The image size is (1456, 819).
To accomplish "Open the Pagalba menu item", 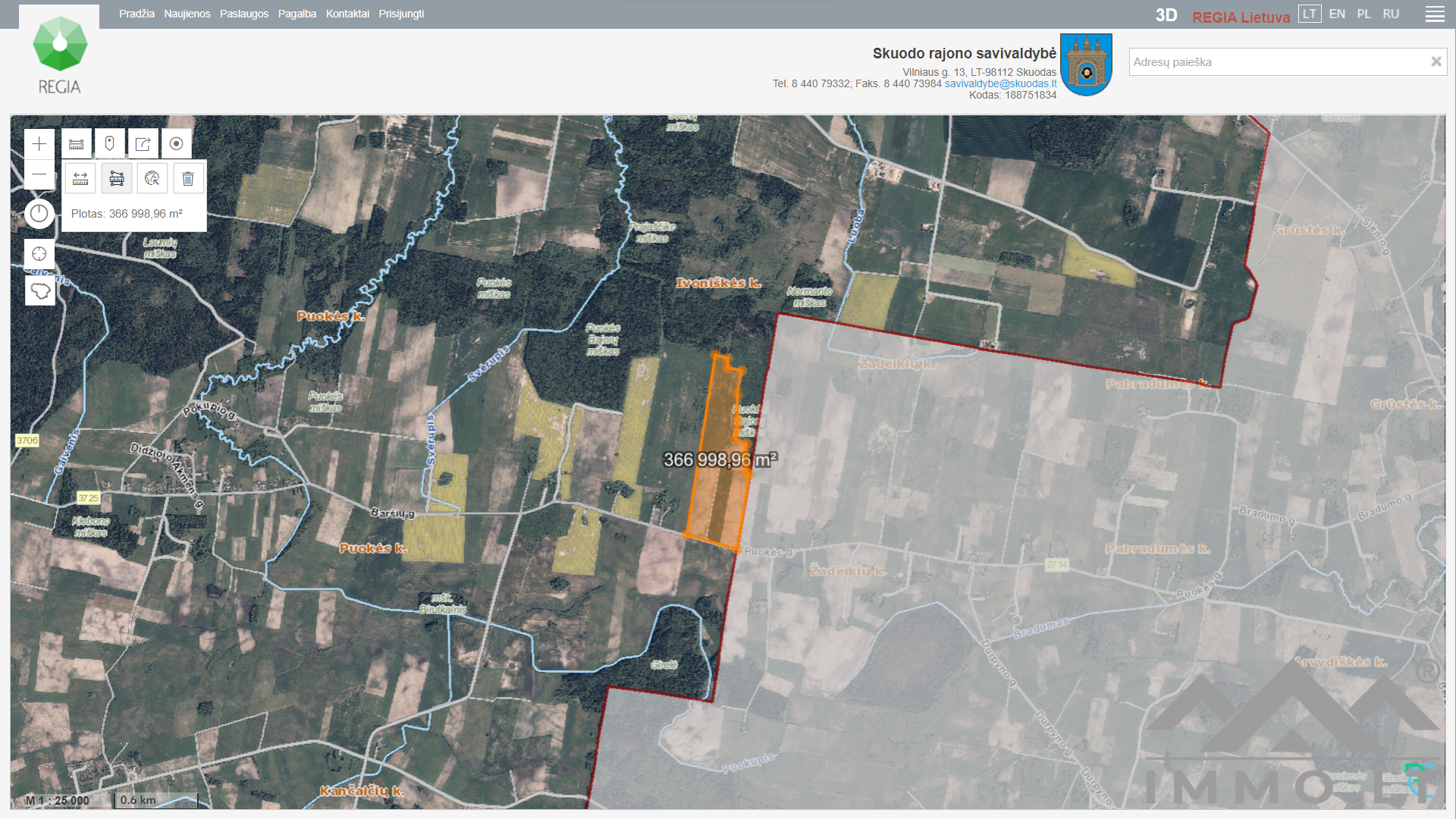I will (297, 14).
